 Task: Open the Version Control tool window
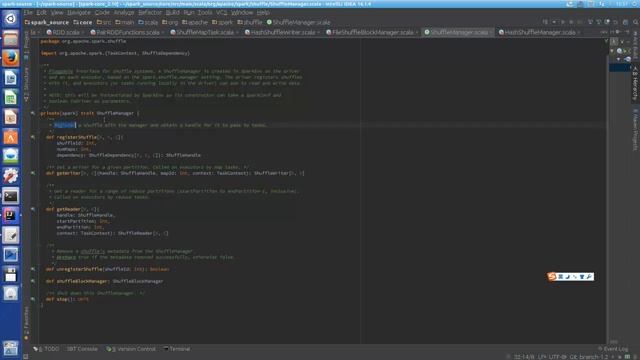[131, 349]
